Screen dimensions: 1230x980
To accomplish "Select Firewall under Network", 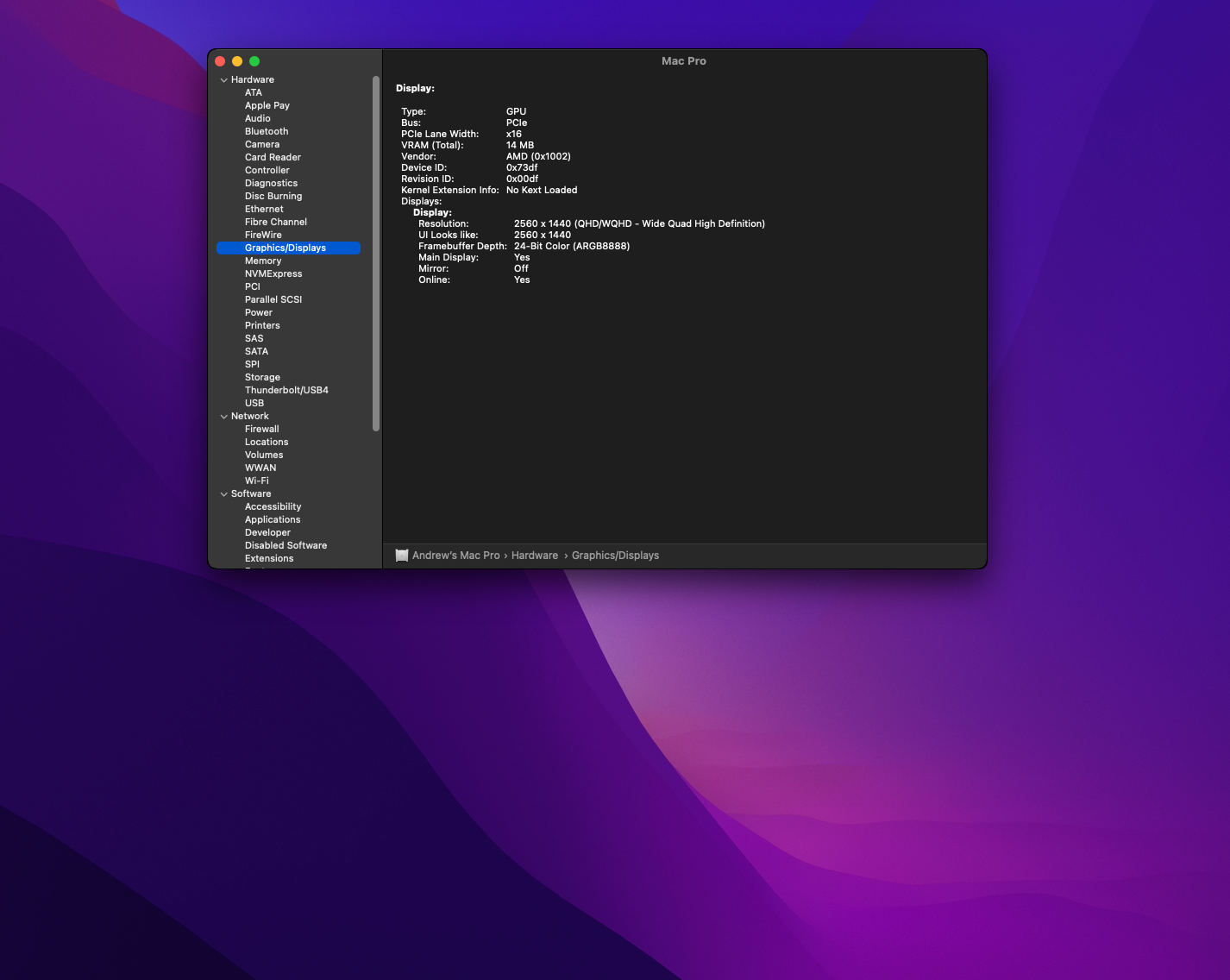I will [262, 430].
